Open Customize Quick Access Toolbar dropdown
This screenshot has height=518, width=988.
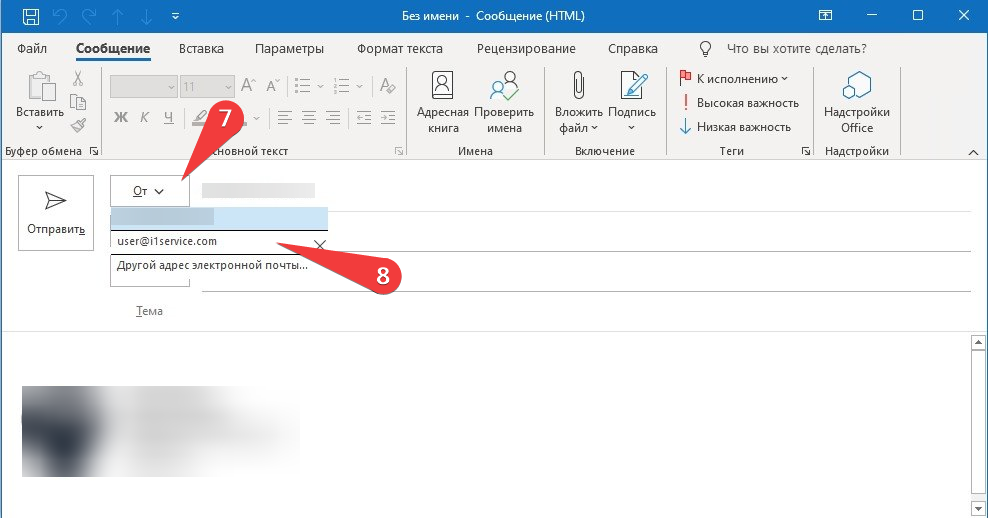point(175,16)
